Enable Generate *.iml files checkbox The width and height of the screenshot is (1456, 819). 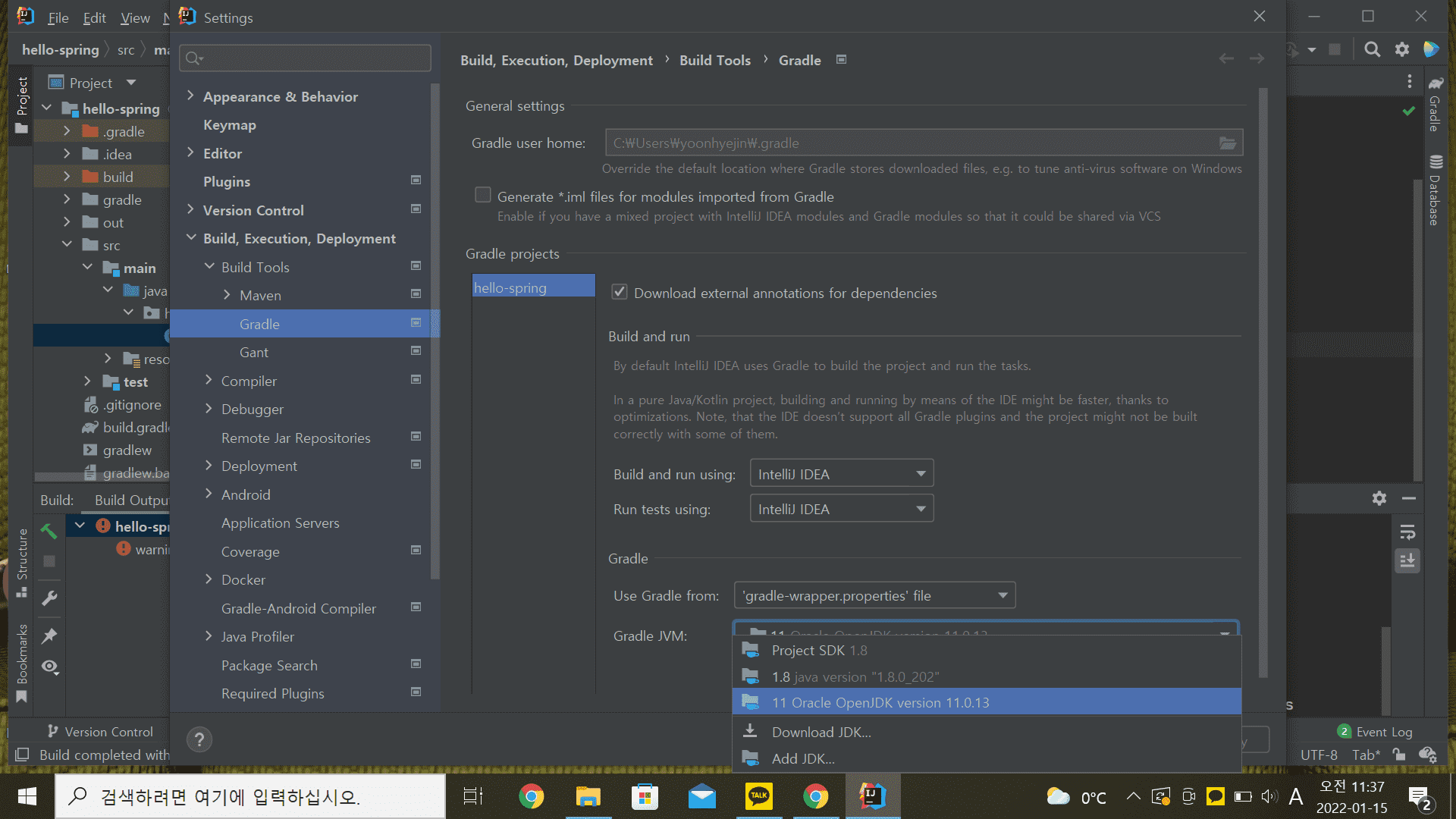pos(483,196)
